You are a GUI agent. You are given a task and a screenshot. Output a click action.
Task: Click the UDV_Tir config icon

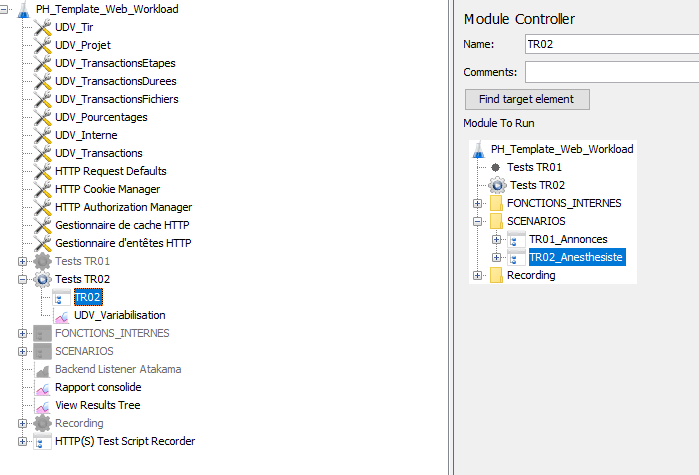click(42, 28)
